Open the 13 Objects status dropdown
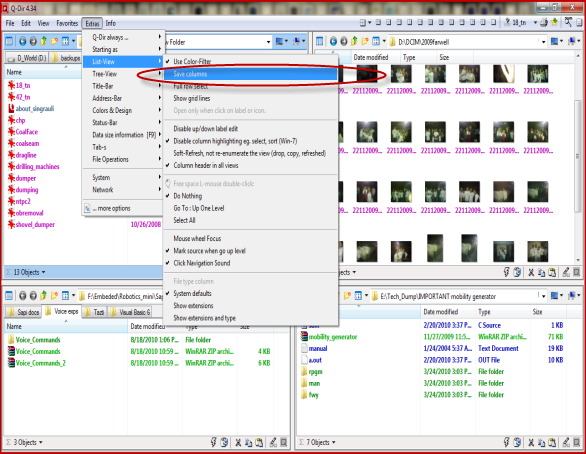This screenshot has height=454, width=586. click(29, 272)
